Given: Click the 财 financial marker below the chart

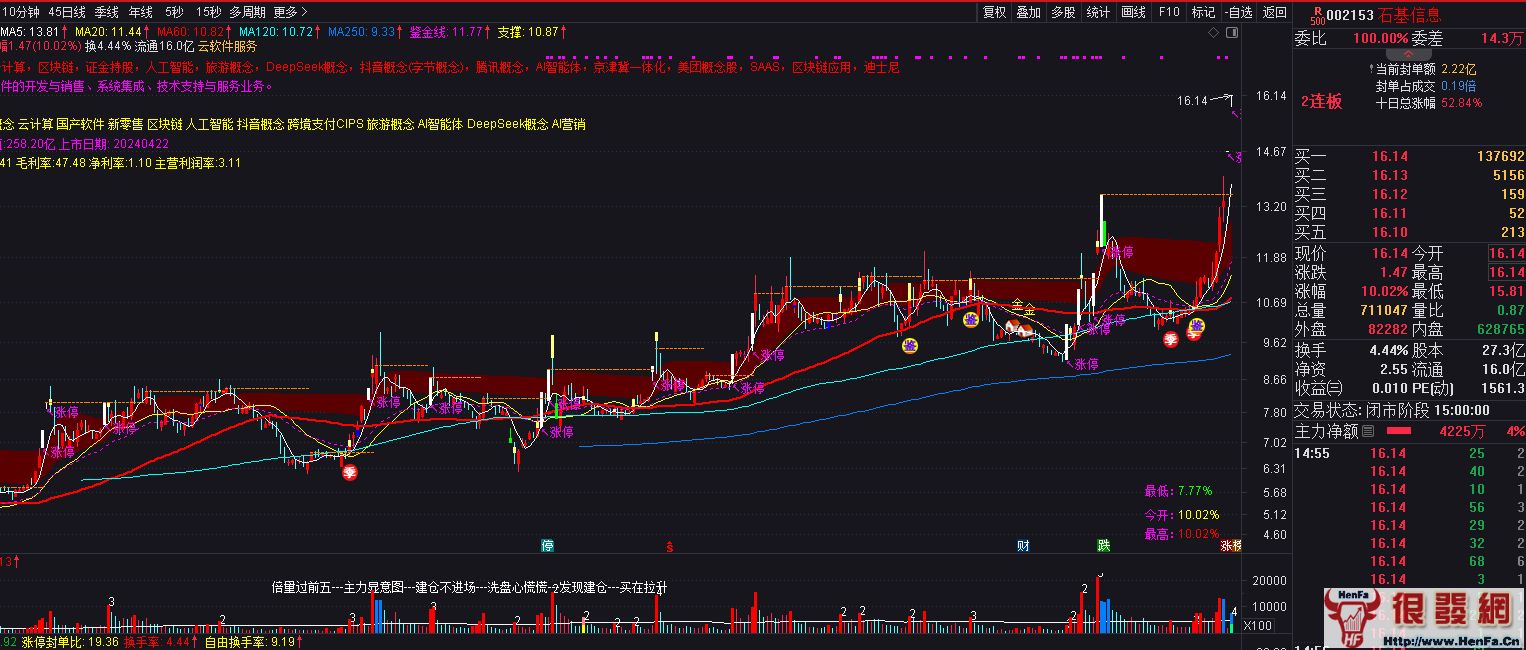Looking at the screenshot, I should pos(1023,545).
